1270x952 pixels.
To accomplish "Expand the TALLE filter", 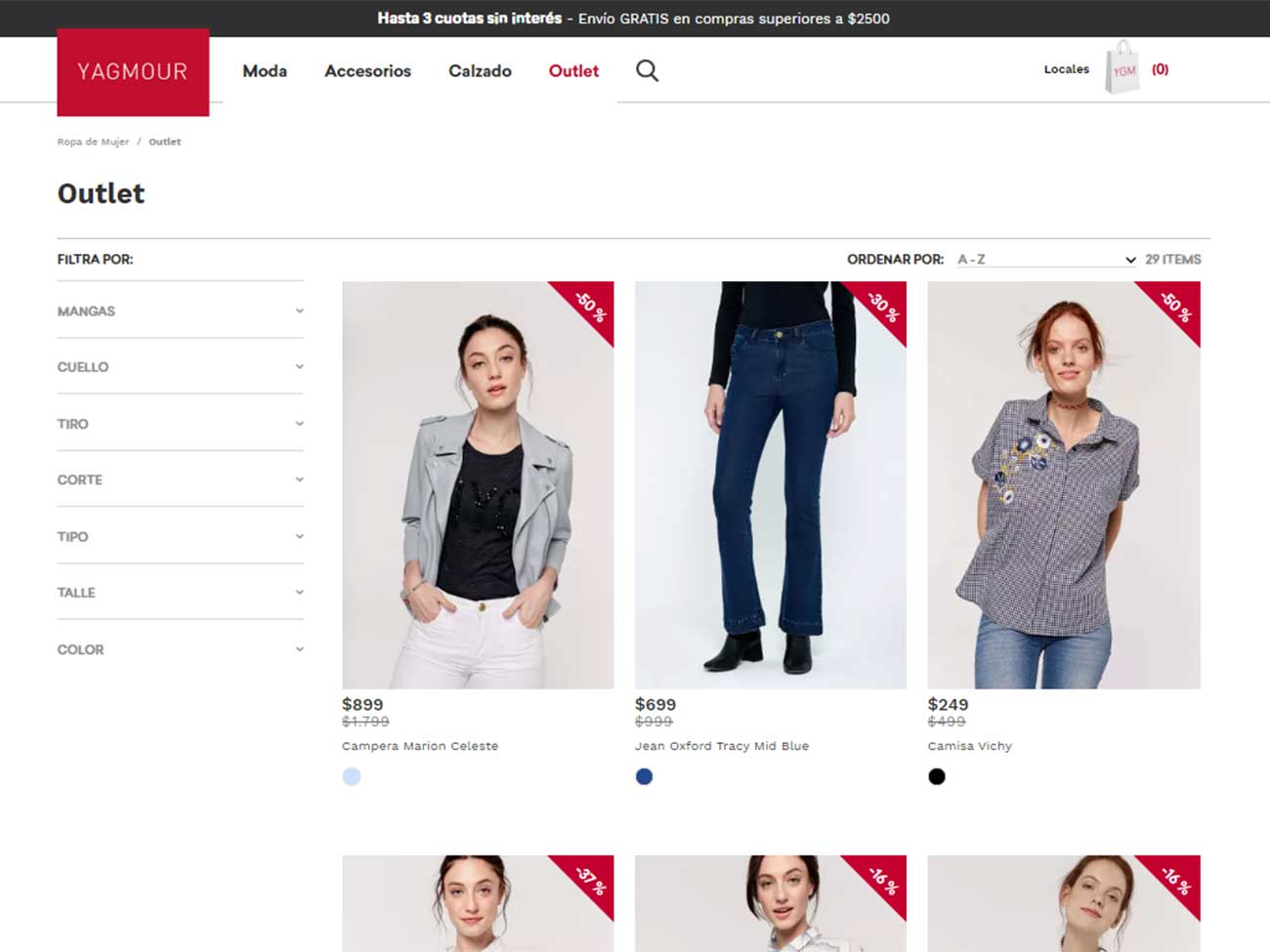I will tap(181, 593).
